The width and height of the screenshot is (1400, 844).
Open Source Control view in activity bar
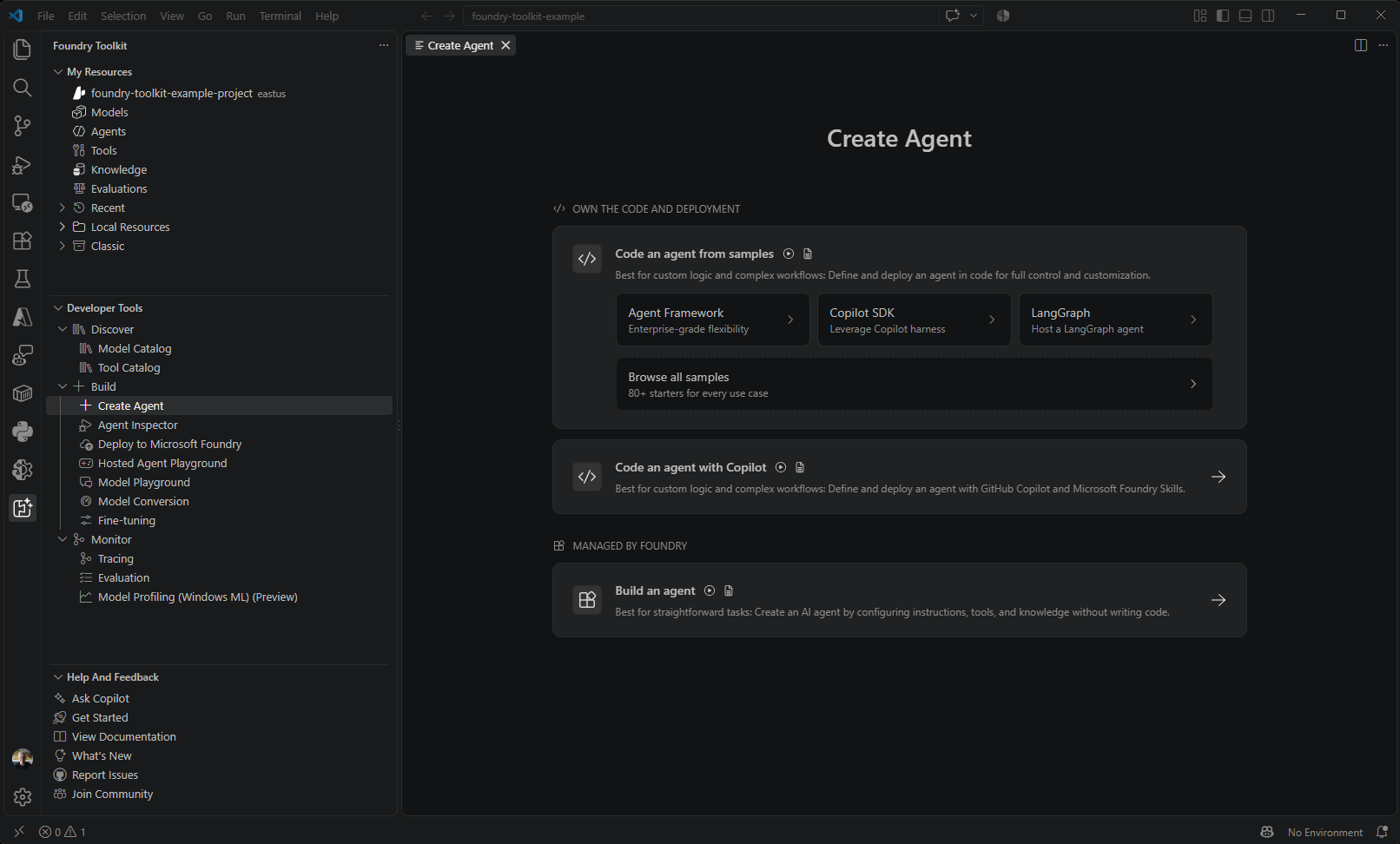23,126
